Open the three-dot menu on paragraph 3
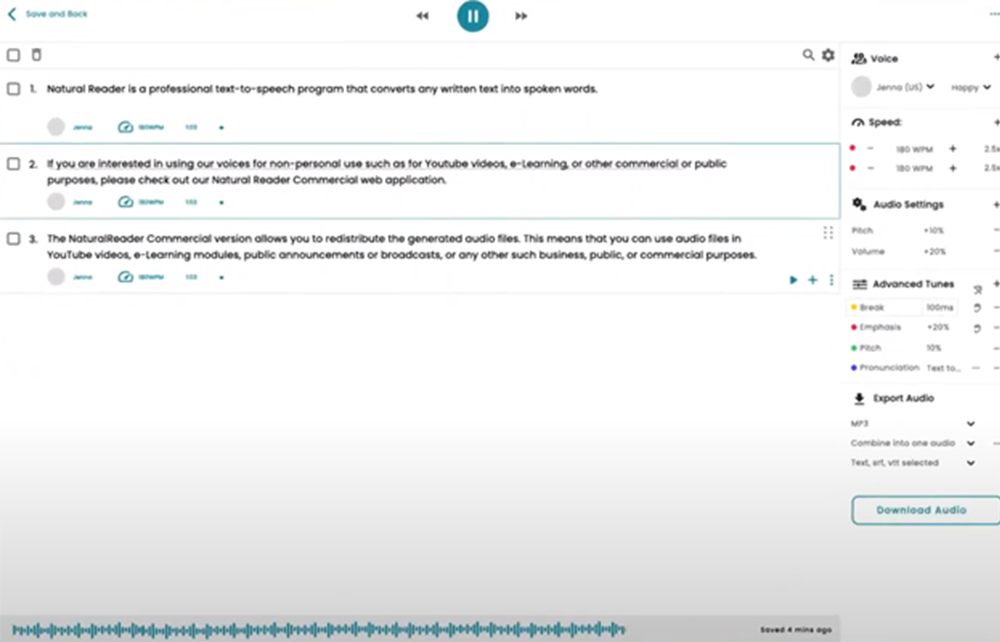The width and height of the screenshot is (1000, 642). point(831,279)
